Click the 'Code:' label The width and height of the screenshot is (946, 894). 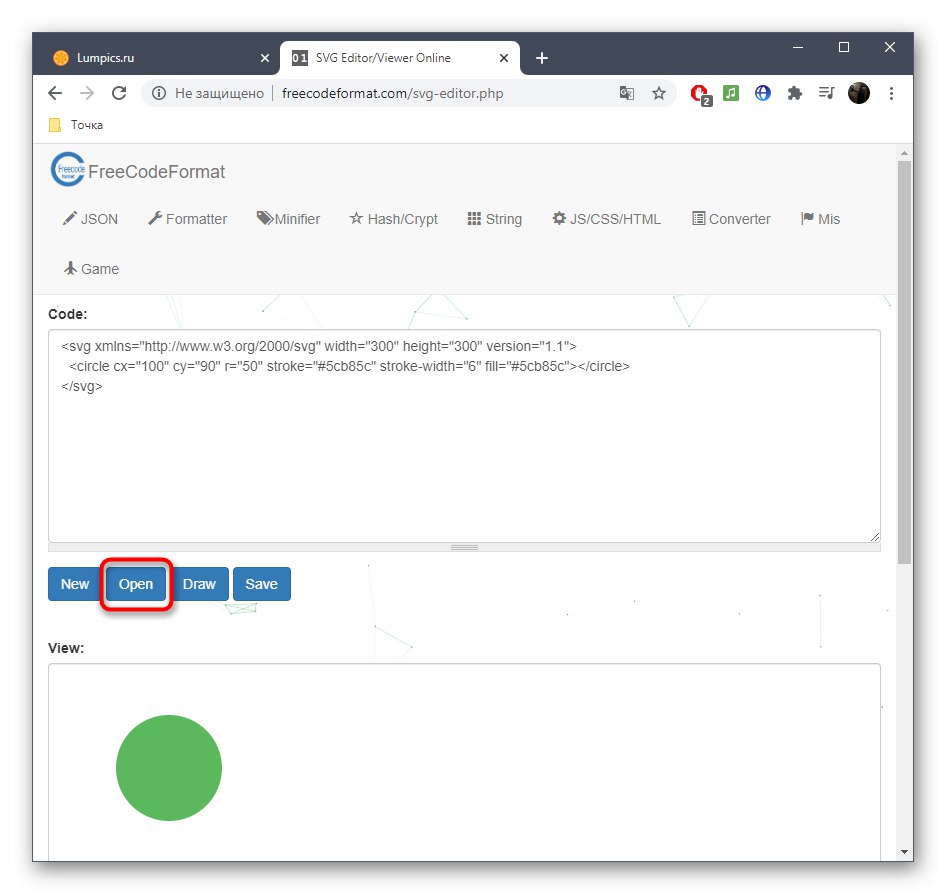(68, 314)
